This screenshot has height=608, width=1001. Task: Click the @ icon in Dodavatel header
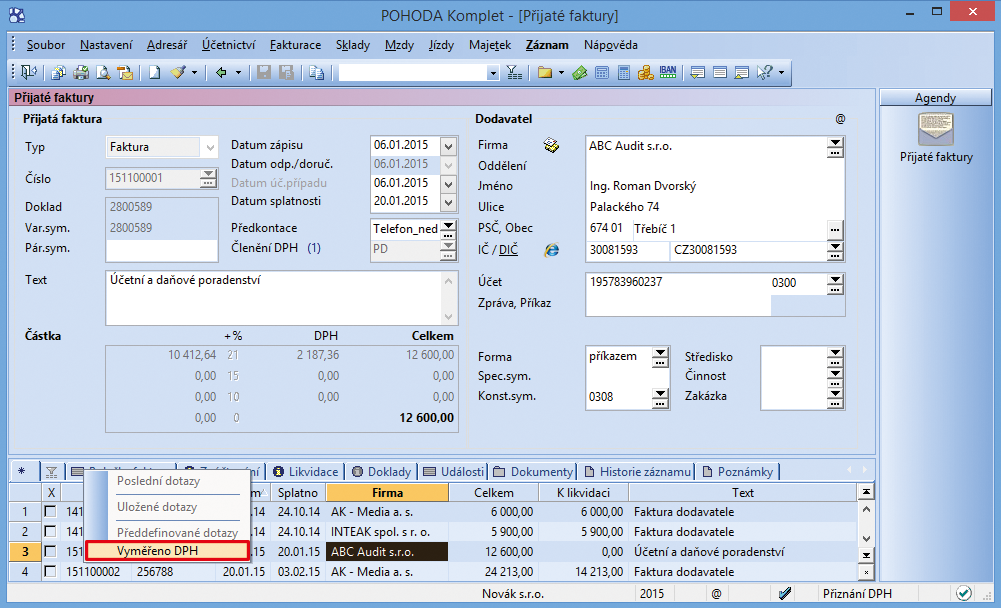coord(840,119)
